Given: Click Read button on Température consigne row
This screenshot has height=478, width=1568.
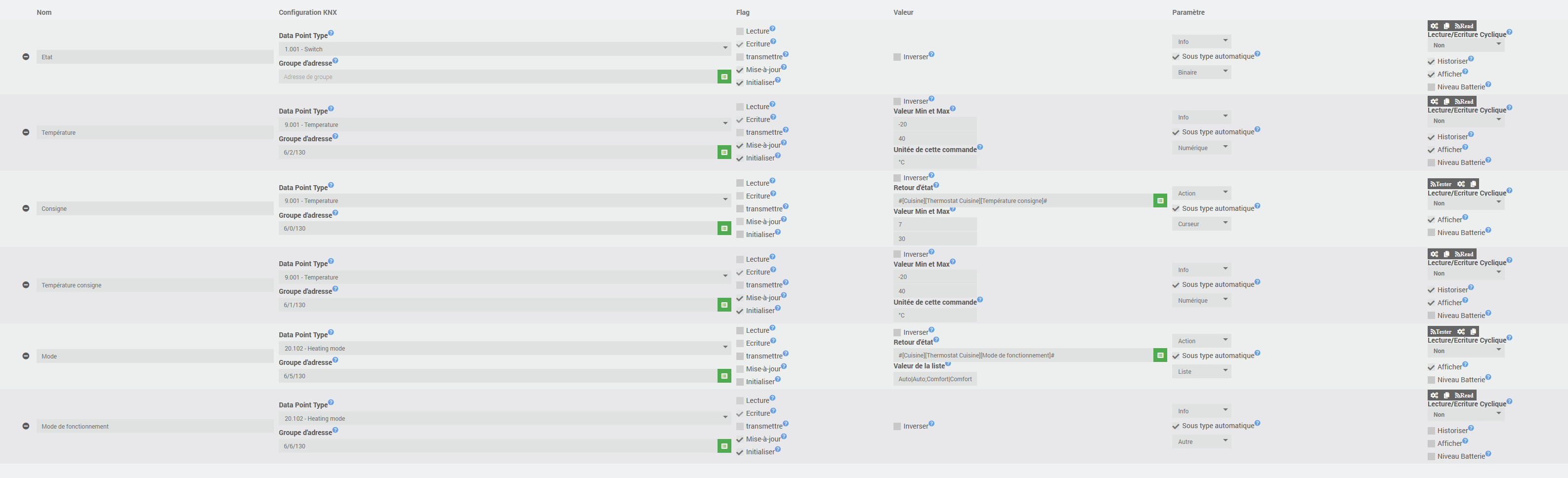Looking at the screenshot, I should (1464, 254).
